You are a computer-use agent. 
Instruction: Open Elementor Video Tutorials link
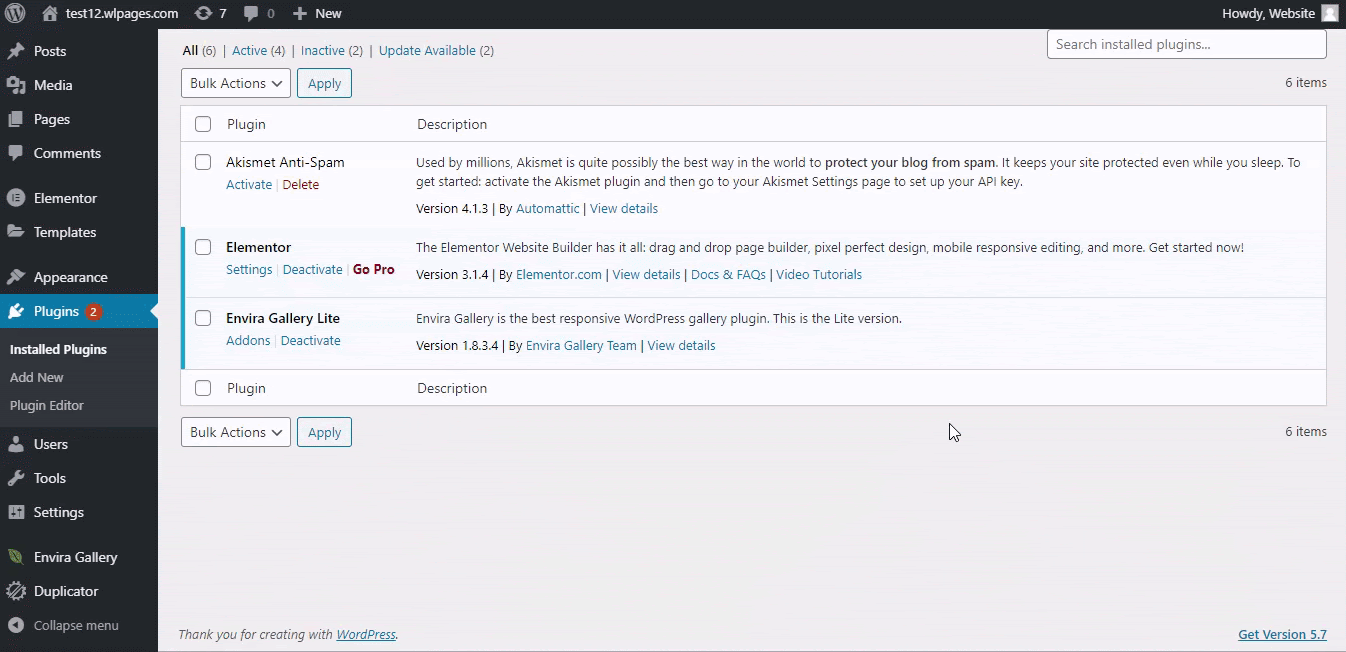819,274
